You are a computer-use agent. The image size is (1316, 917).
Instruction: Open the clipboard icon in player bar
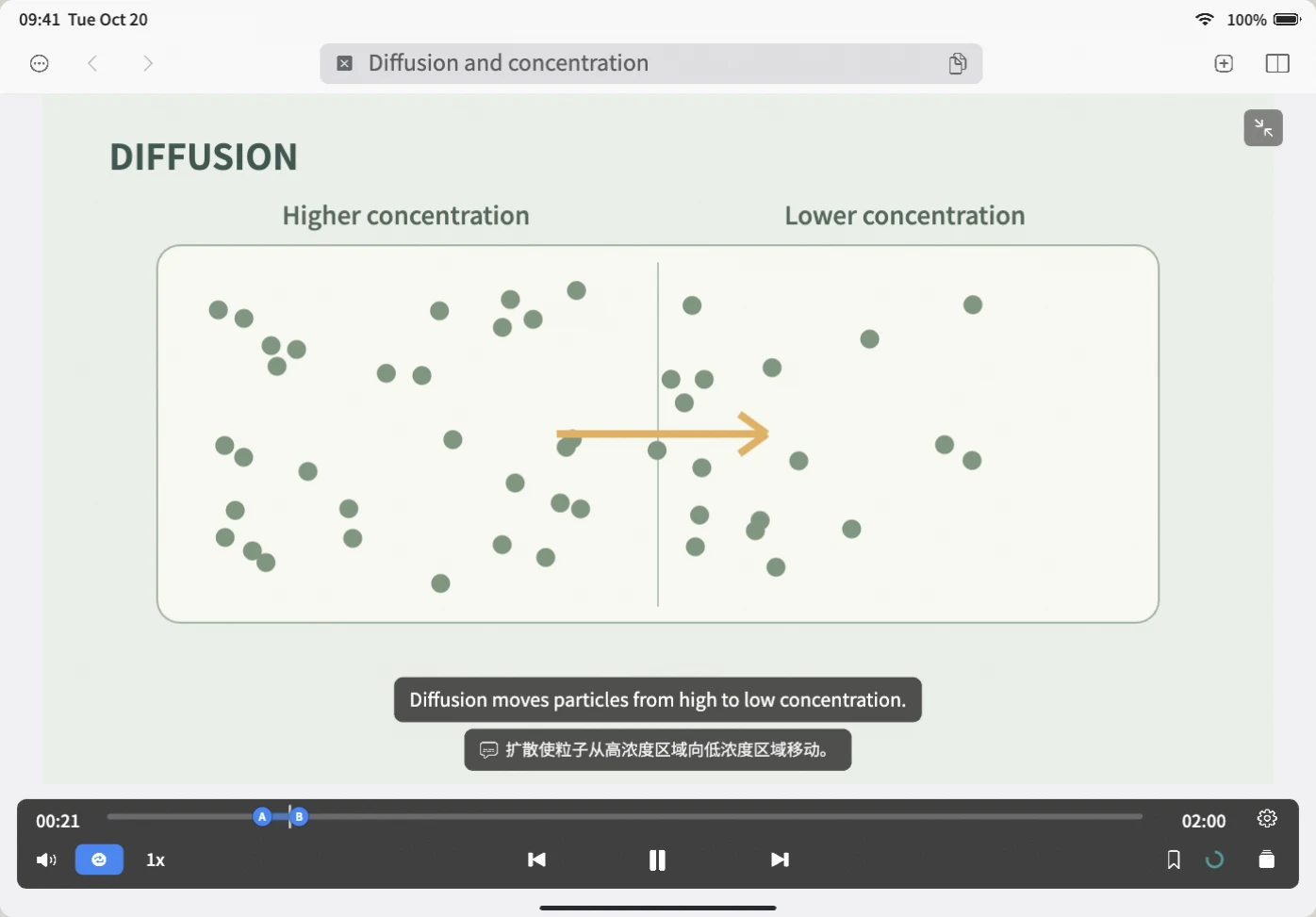click(x=1267, y=859)
